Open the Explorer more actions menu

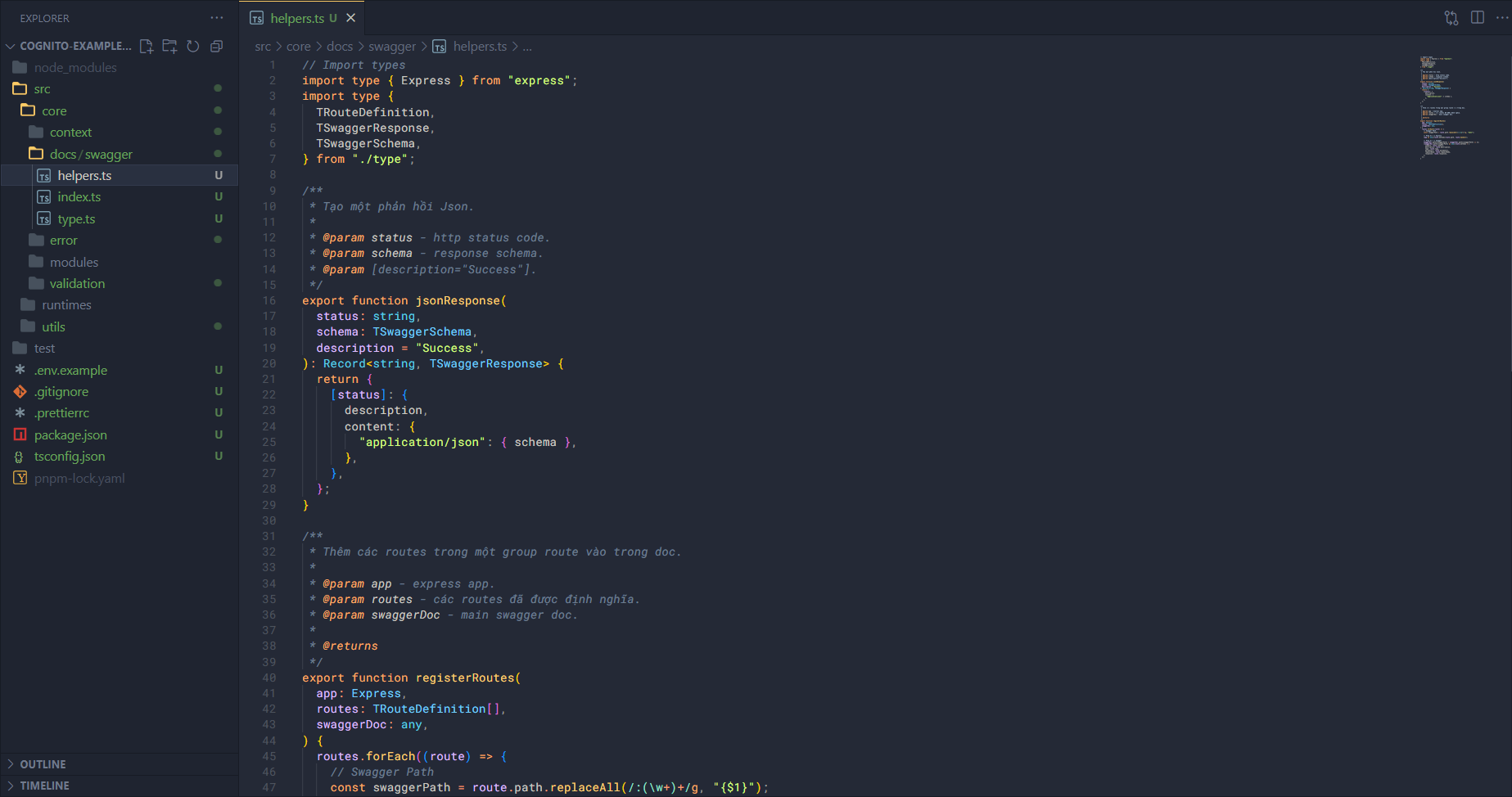216,18
